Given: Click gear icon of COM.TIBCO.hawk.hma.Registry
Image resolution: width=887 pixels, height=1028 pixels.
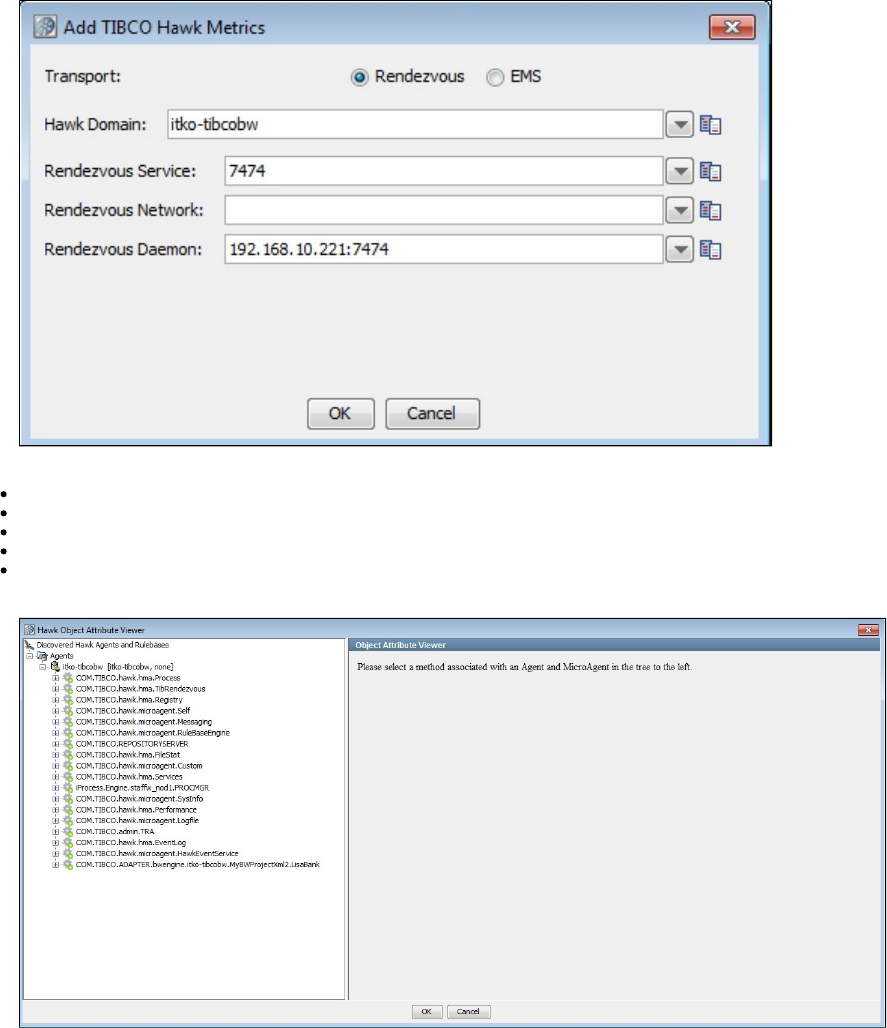Looking at the screenshot, I should coord(68,700).
